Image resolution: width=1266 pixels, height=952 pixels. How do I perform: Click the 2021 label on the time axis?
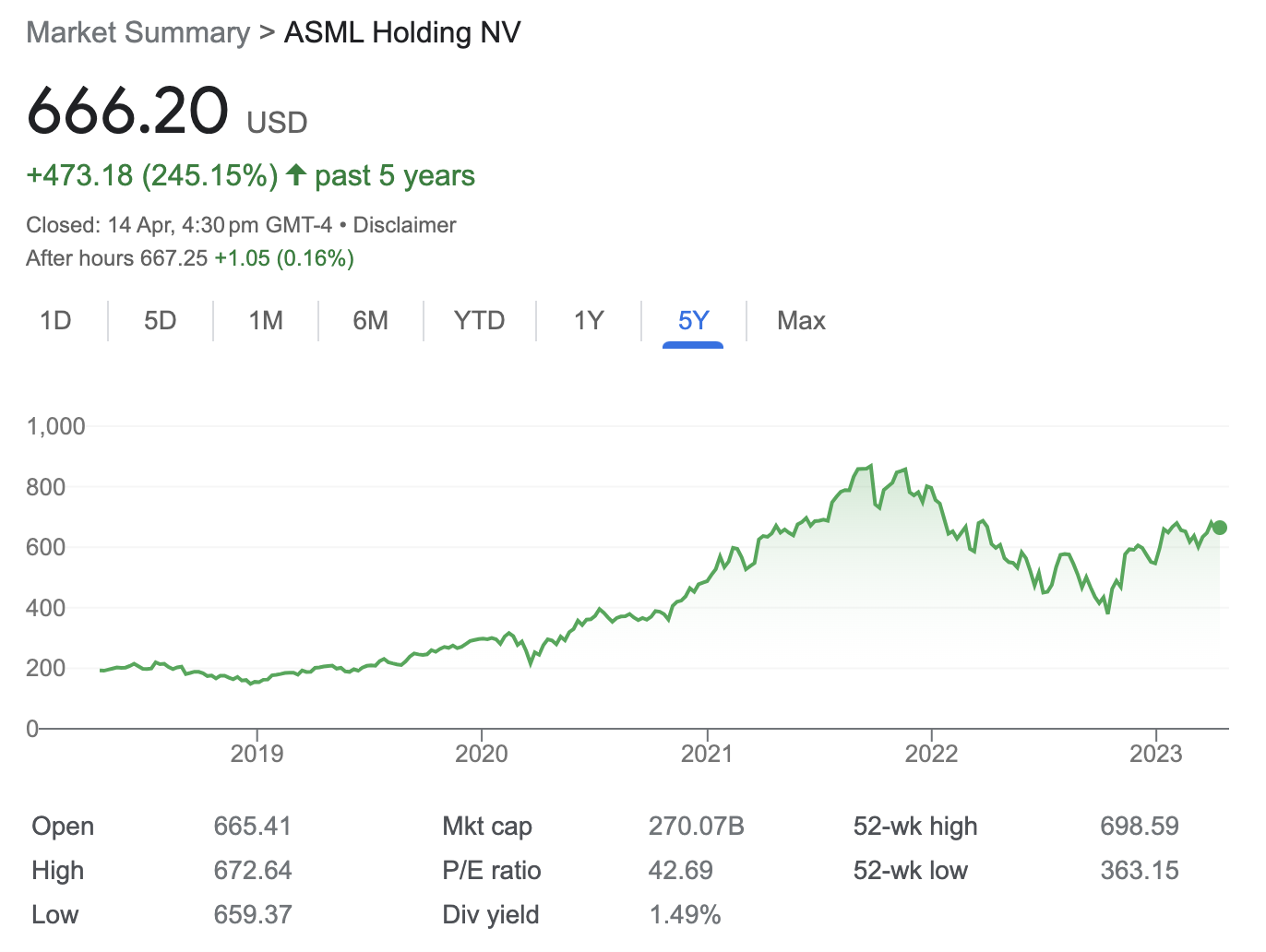point(707,754)
